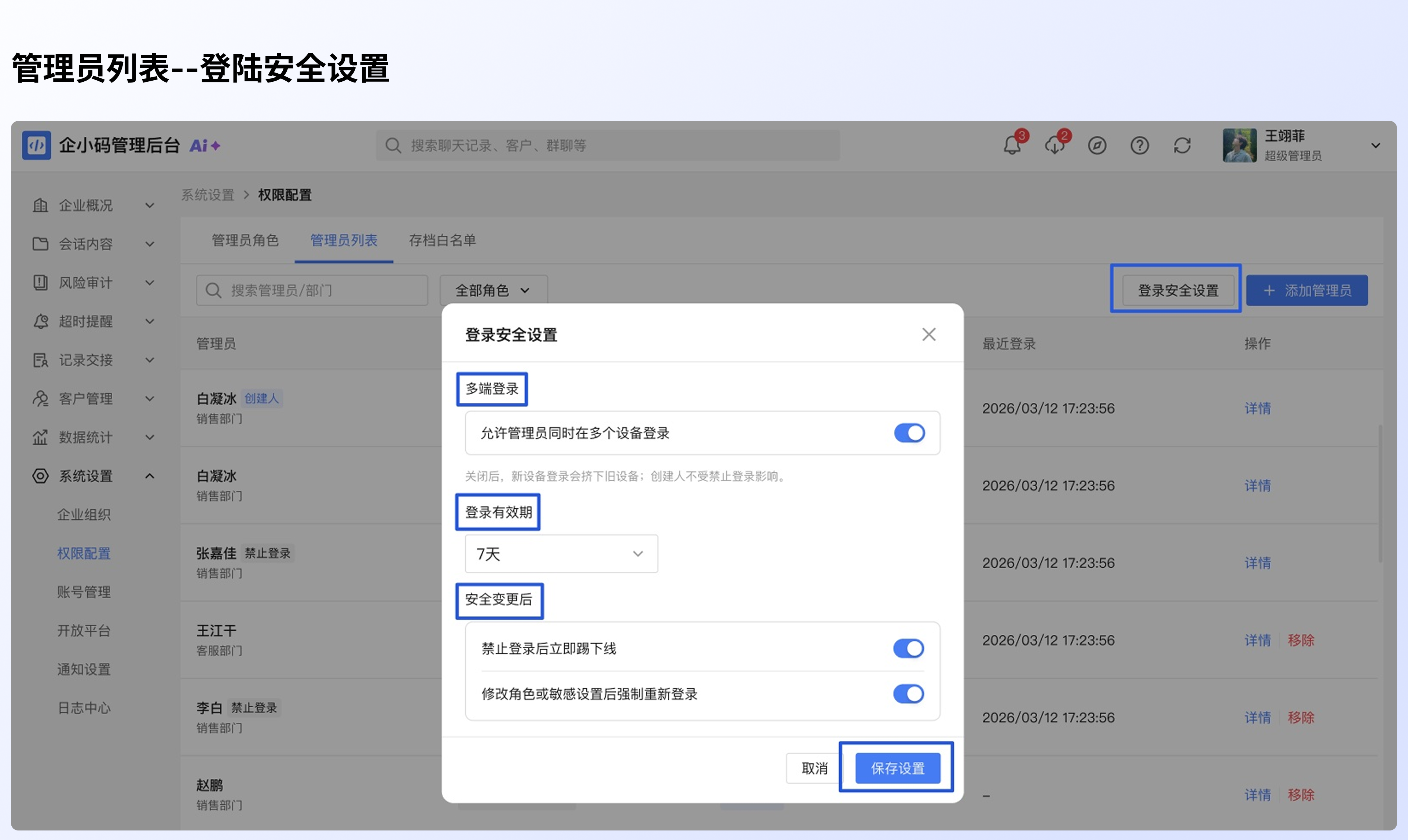
Task: Click the 超时提醒 bell-clock icon
Action: (40, 321)
